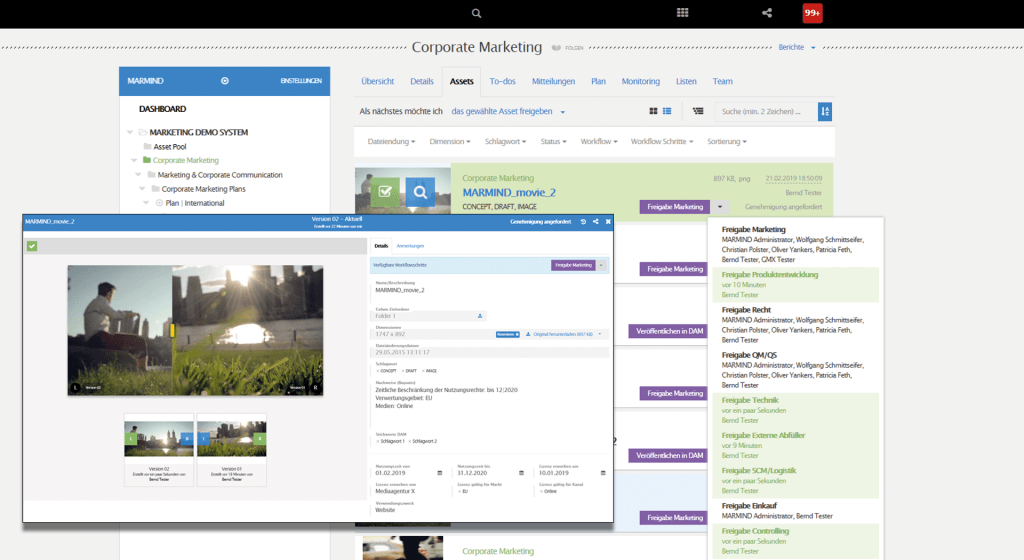Switch to the tile grid view
Viewport: 1024px width, 560px height.
coord(654,111)
